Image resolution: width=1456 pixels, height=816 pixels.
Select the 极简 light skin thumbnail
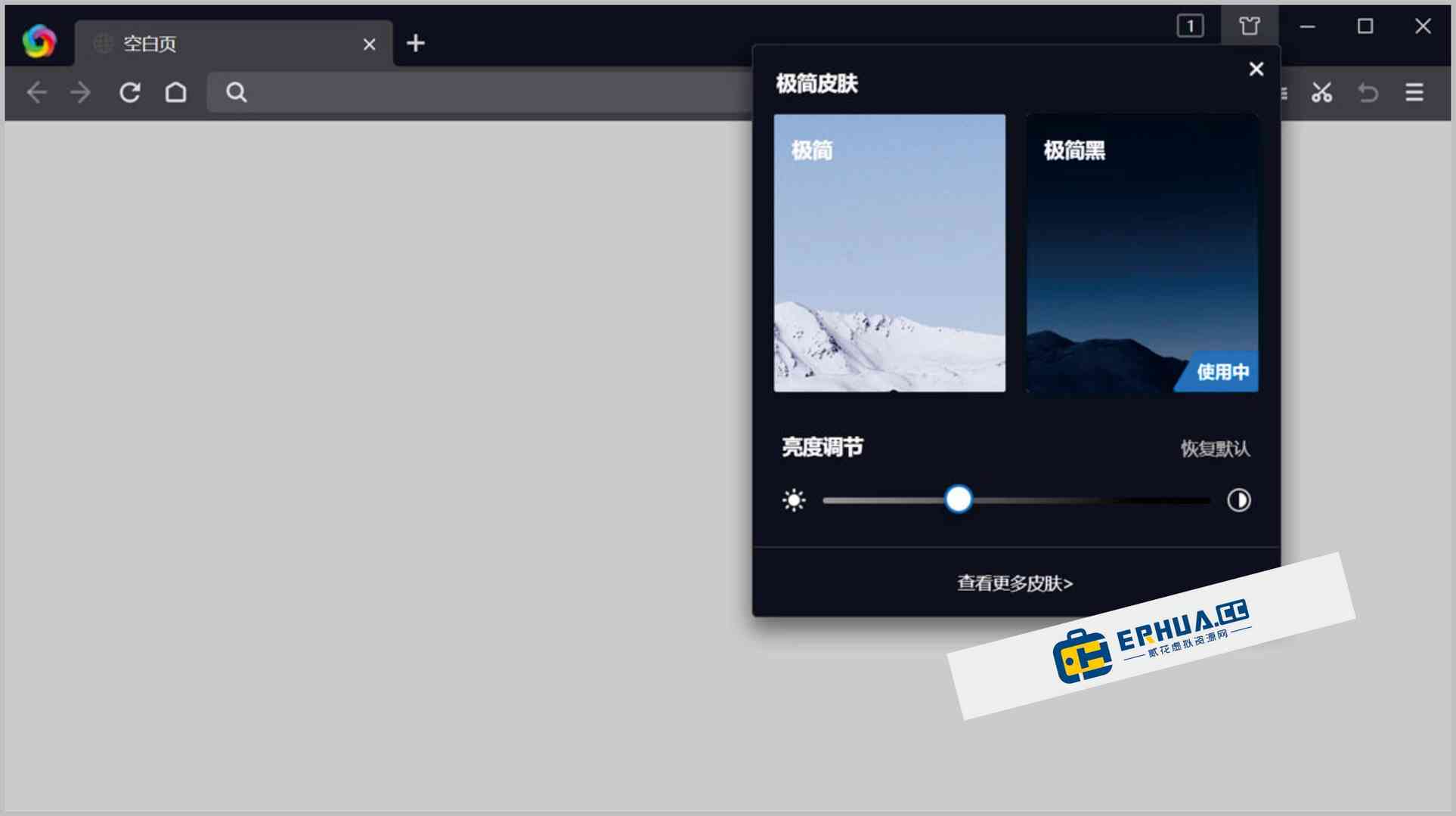890,253
